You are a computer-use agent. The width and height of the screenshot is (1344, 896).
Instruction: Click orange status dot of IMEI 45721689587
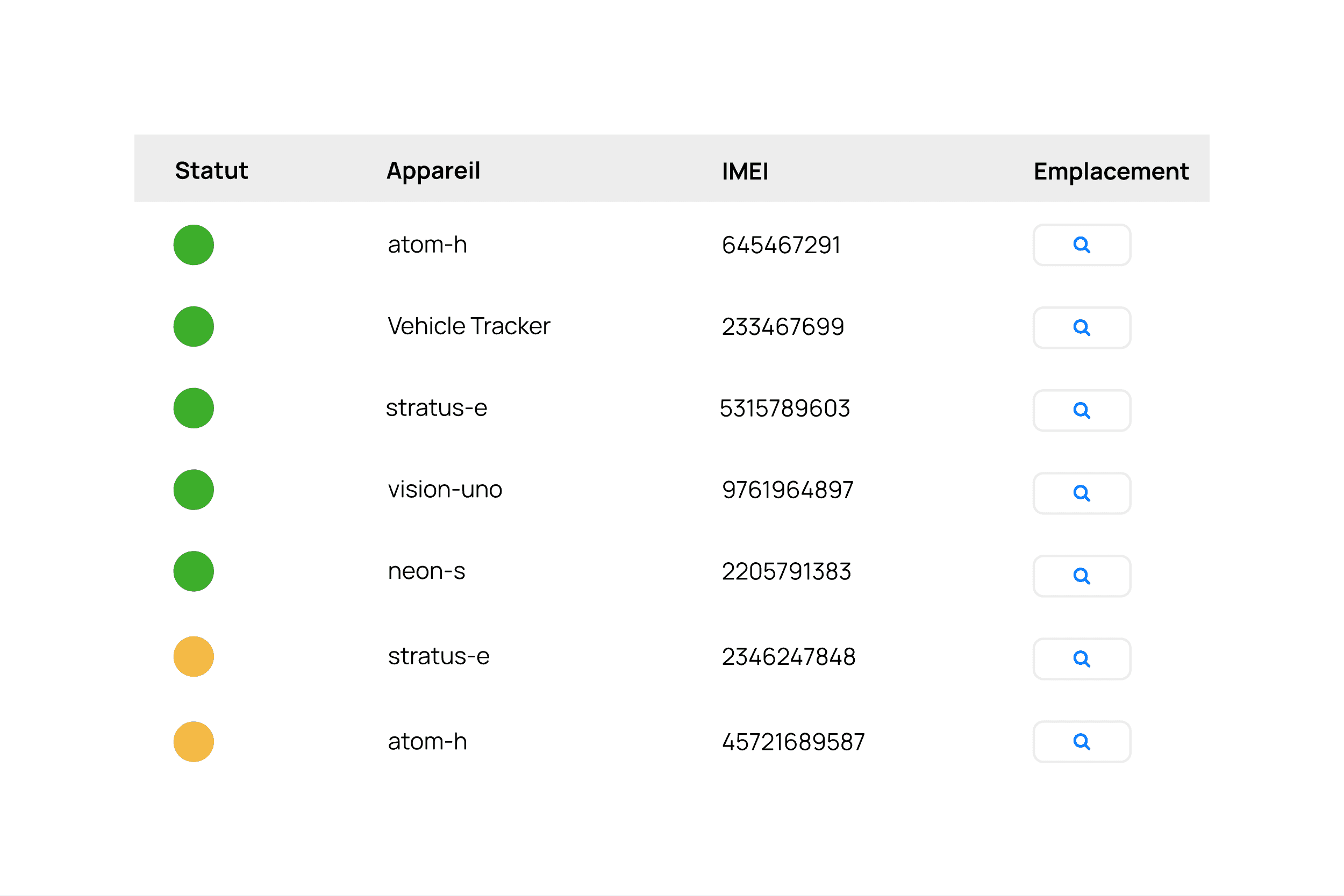pos(194,742)
